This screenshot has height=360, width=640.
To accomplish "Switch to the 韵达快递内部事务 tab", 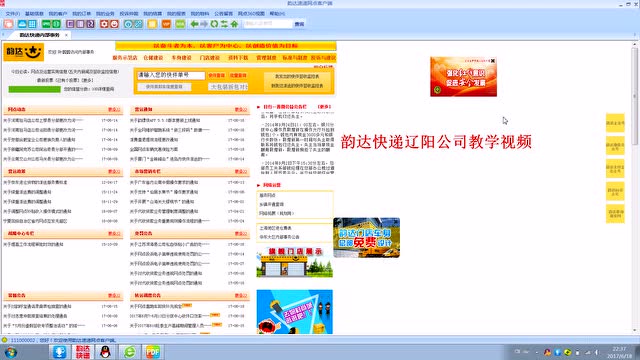I will (40, 35).
